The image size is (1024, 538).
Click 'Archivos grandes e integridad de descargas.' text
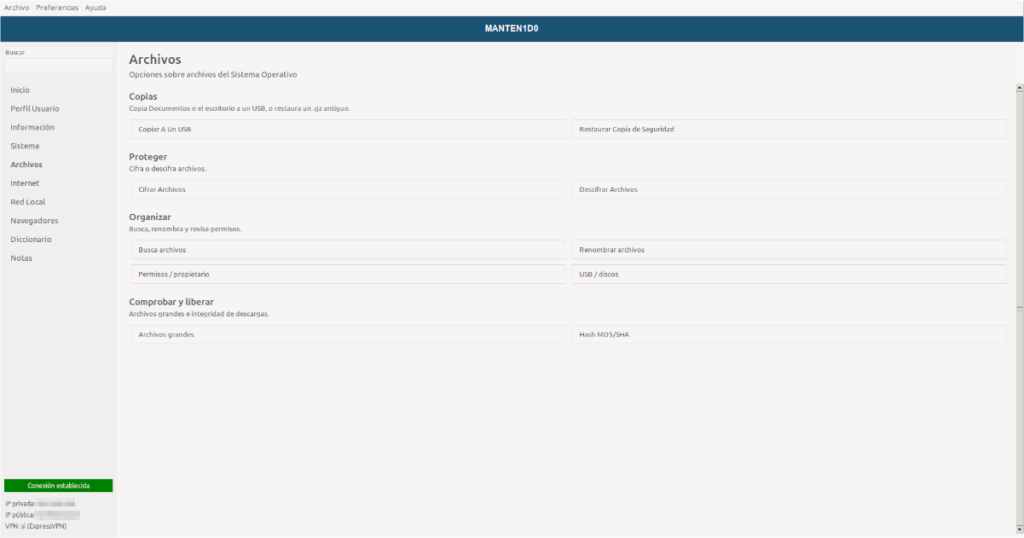point(199,314)
